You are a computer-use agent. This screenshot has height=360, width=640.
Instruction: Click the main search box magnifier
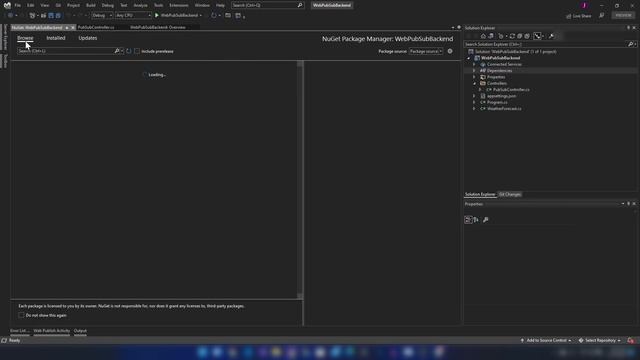click(x=300, y=5)
